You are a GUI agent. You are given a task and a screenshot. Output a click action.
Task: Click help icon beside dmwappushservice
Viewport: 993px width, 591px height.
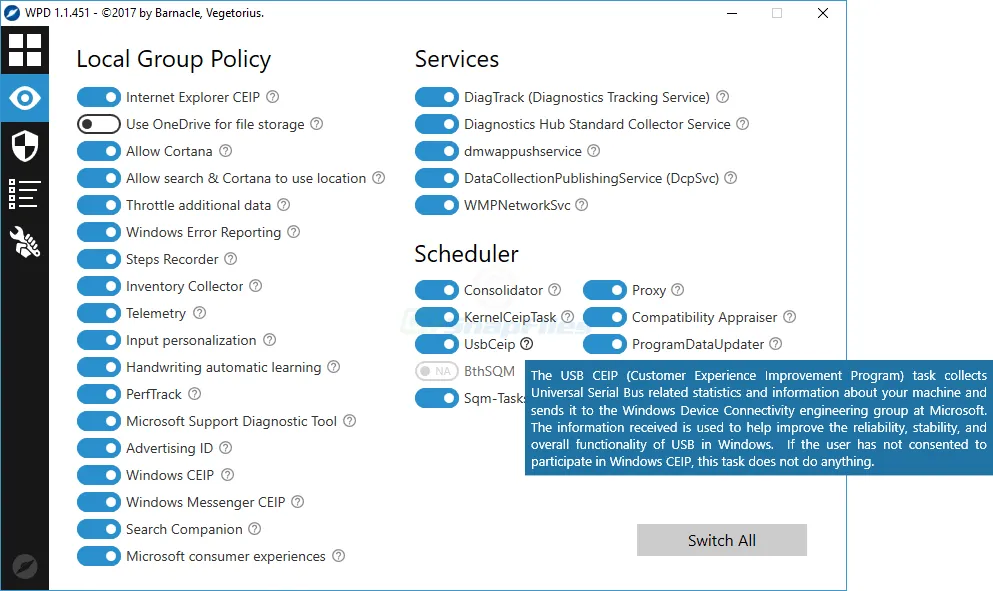pos(593,151)
